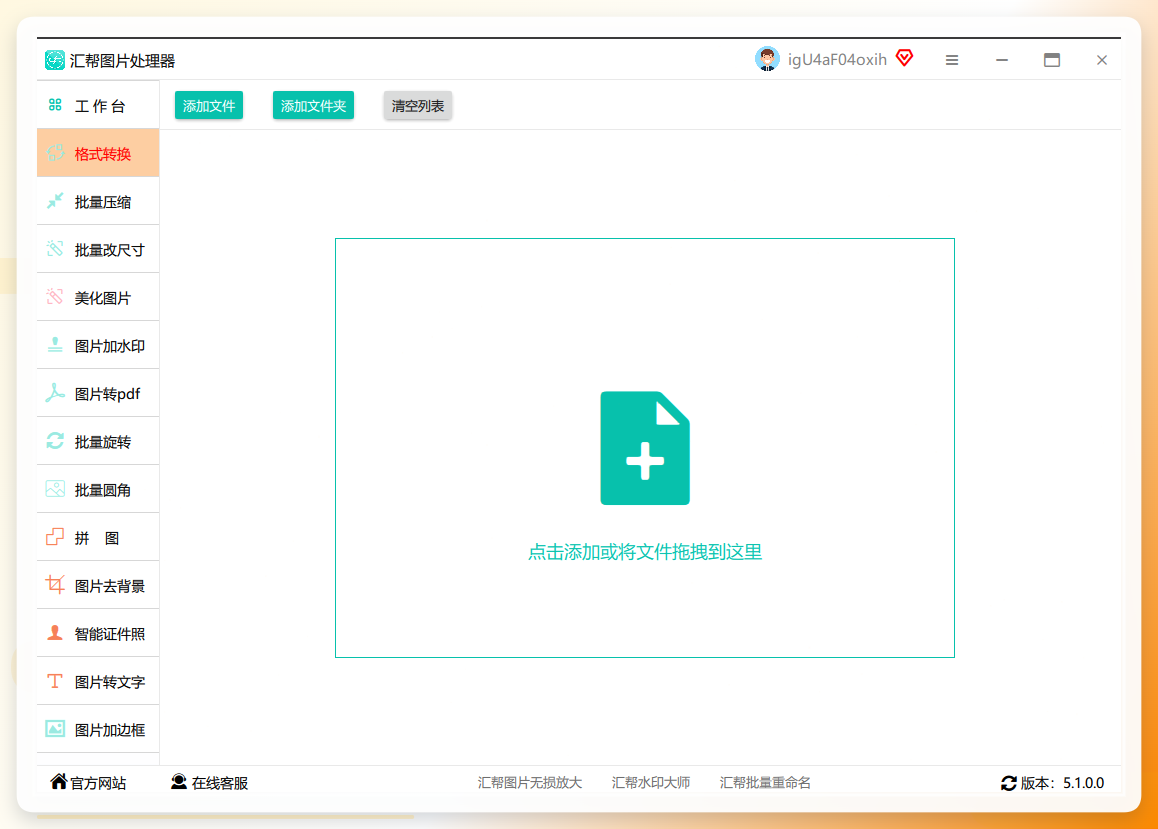Viewport: 1158px width, 829px height.
Task: Click the headset icon beside 在线客服
Action: click(x=179, y=782)
